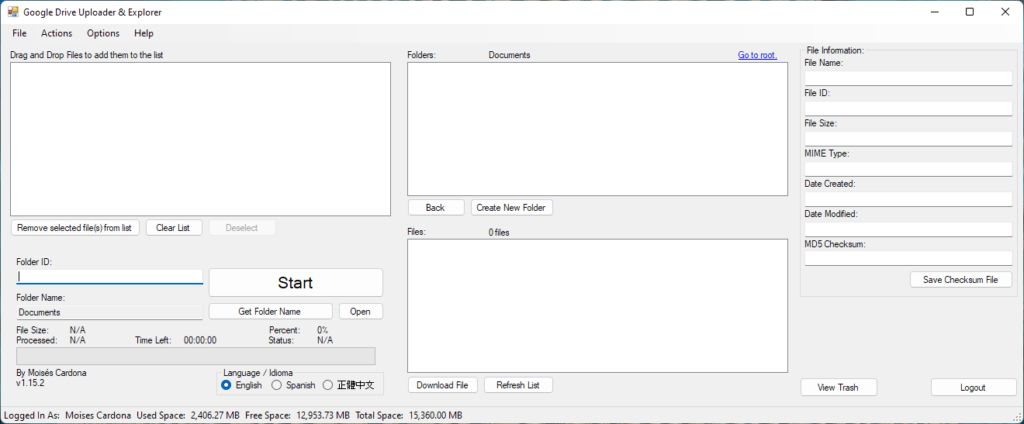
Task: Click the Folder Name field showing Documents
Action: pyautogui.click(x=110, y=312)
